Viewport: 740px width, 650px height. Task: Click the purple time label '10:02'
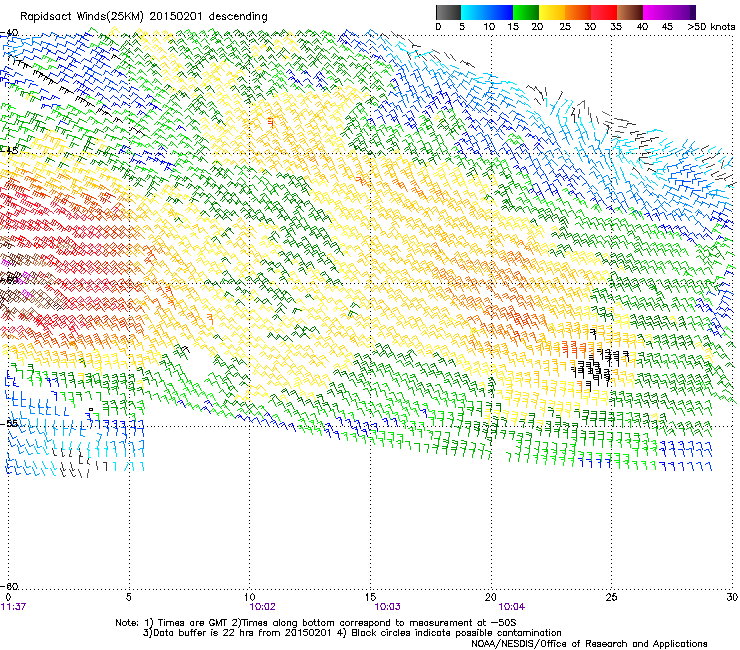(262, 607)
